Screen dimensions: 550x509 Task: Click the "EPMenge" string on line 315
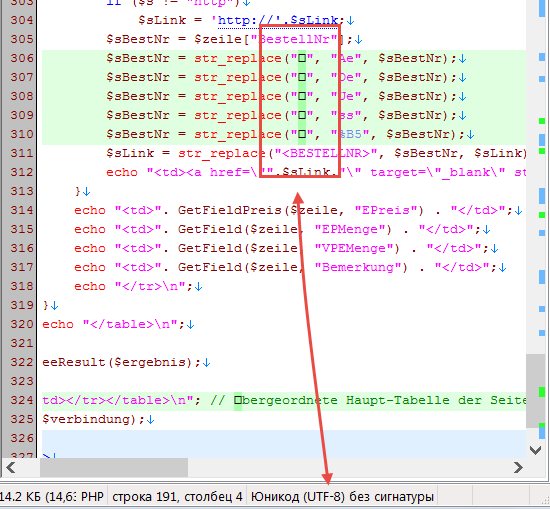350,229
